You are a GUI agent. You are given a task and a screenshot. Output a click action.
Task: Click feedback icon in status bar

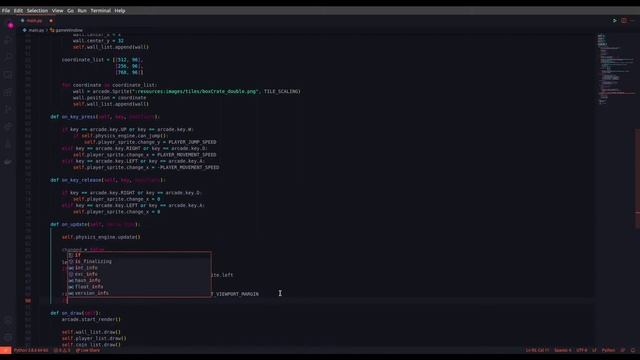tap(623, 350)
